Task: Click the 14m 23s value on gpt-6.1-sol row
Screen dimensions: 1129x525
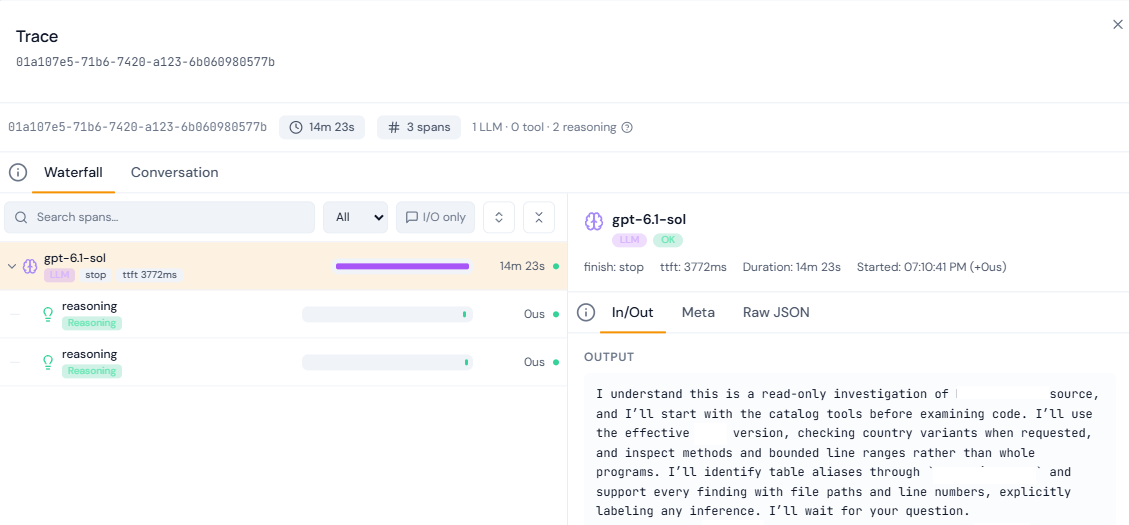Action: 522,266
